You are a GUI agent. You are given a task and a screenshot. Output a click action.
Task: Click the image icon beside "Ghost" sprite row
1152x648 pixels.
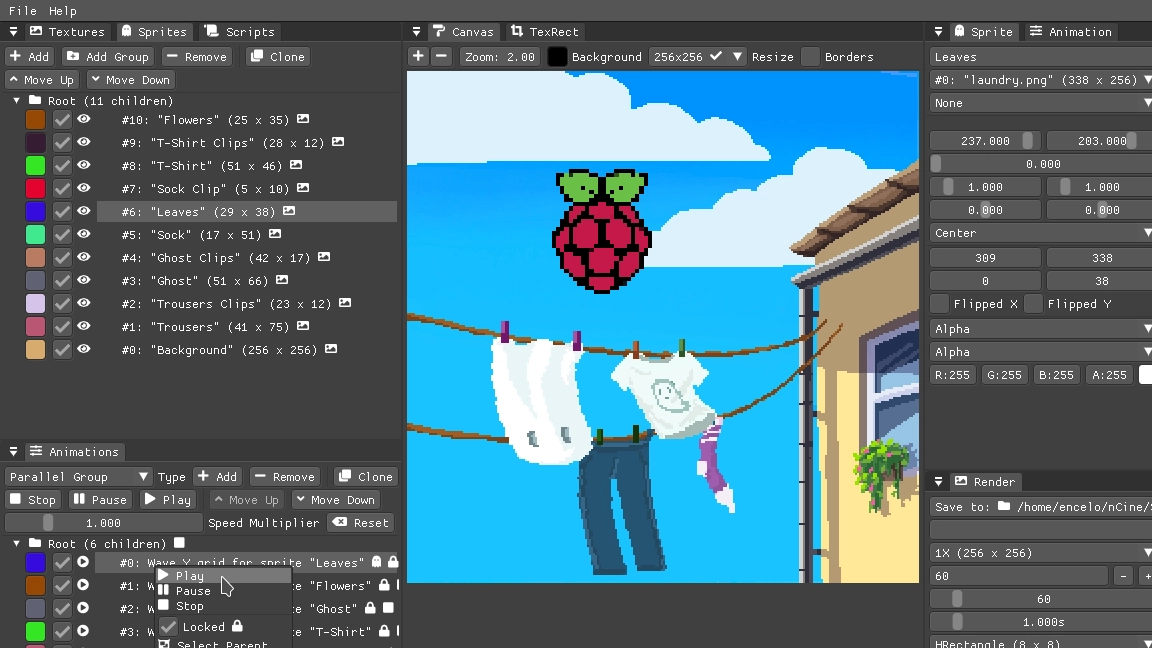[x=282, y=280]
